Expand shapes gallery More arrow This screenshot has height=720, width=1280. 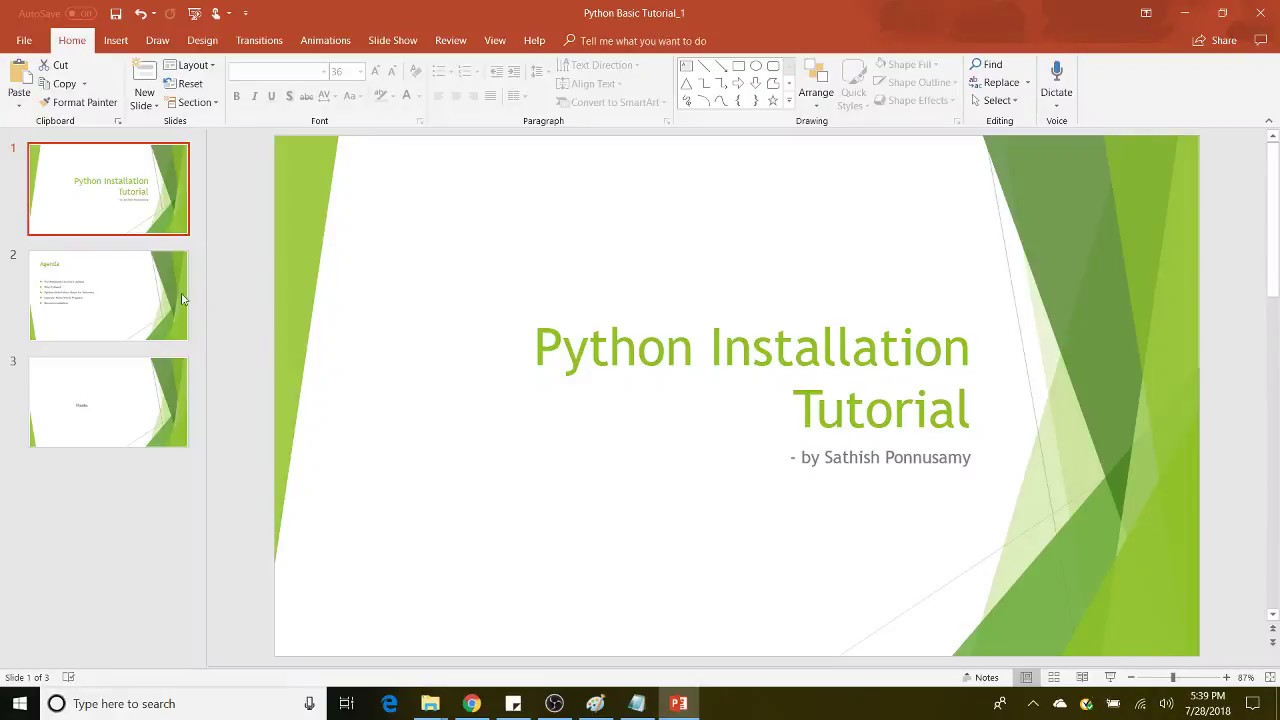click(x=789, y=101)
